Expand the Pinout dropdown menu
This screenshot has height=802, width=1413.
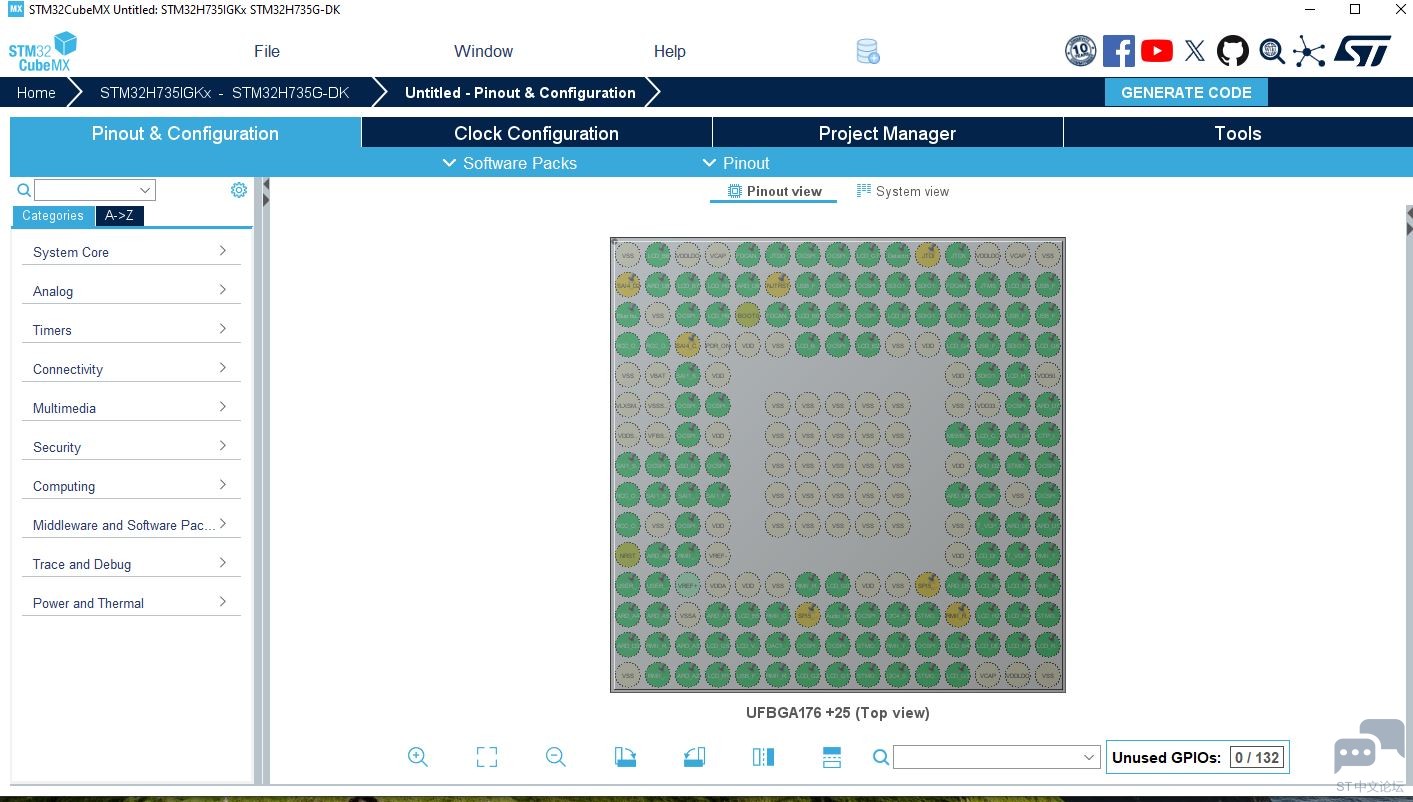736,163
